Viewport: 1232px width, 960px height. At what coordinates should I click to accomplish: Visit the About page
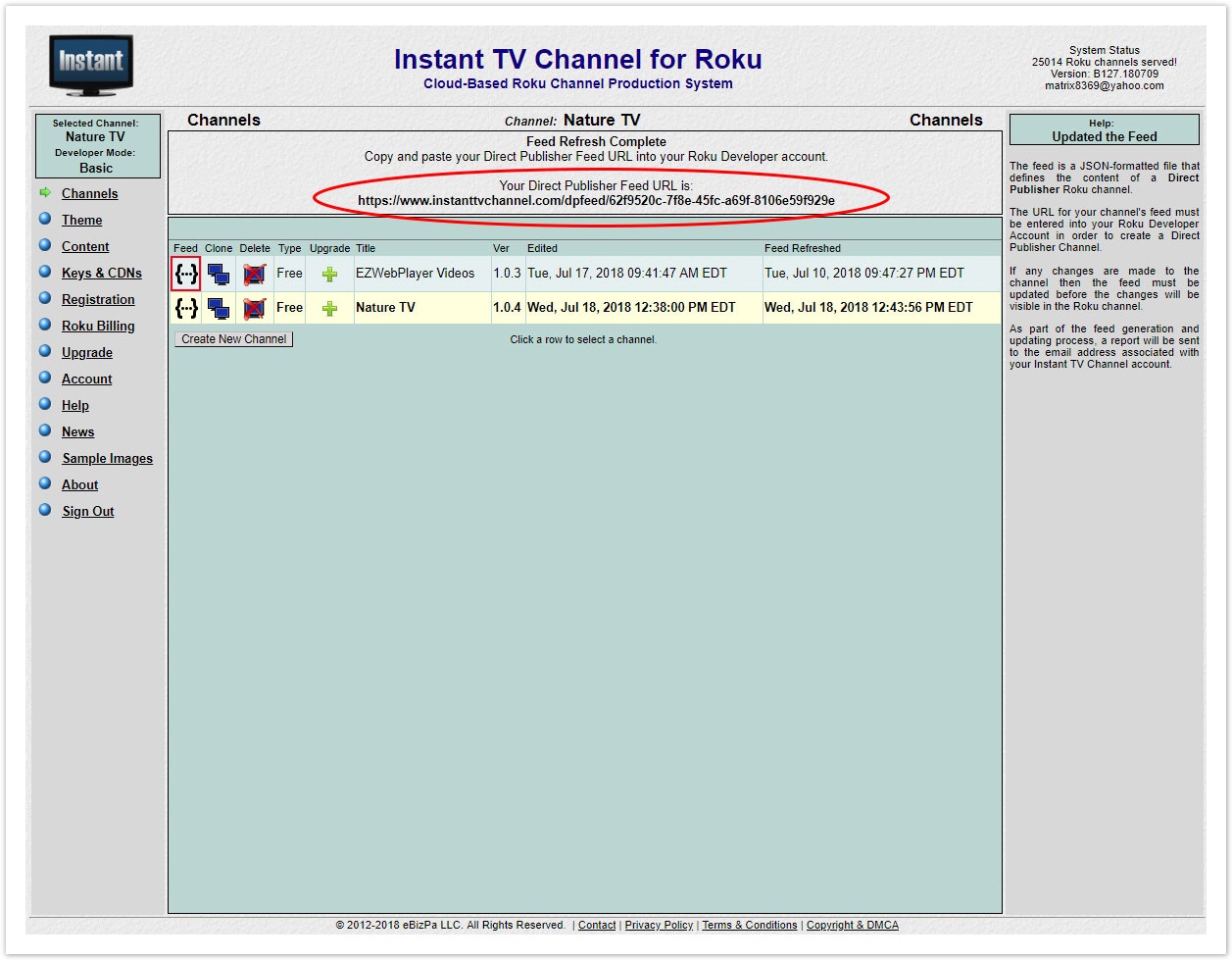(x=80, y=485)
